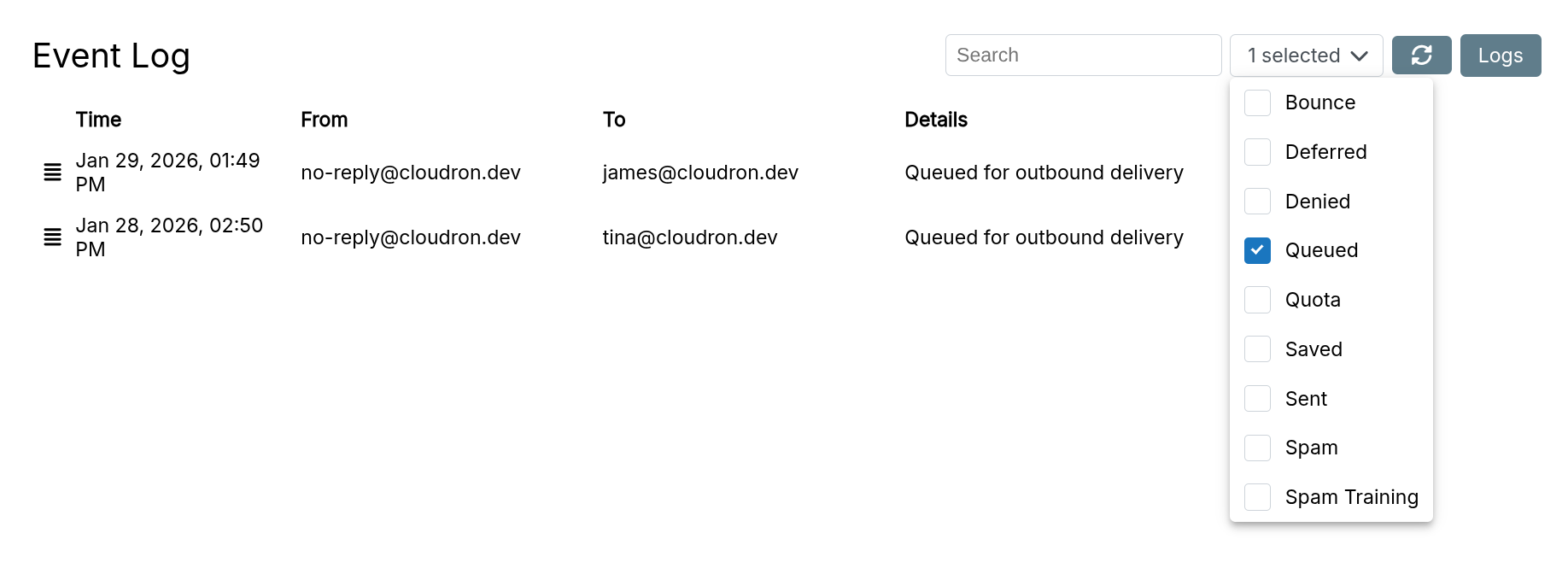Viewport: 1568px width, 568px height.
Task: Click the james@cloudron.dev recipient row
Action: click(x=700, y=173)
